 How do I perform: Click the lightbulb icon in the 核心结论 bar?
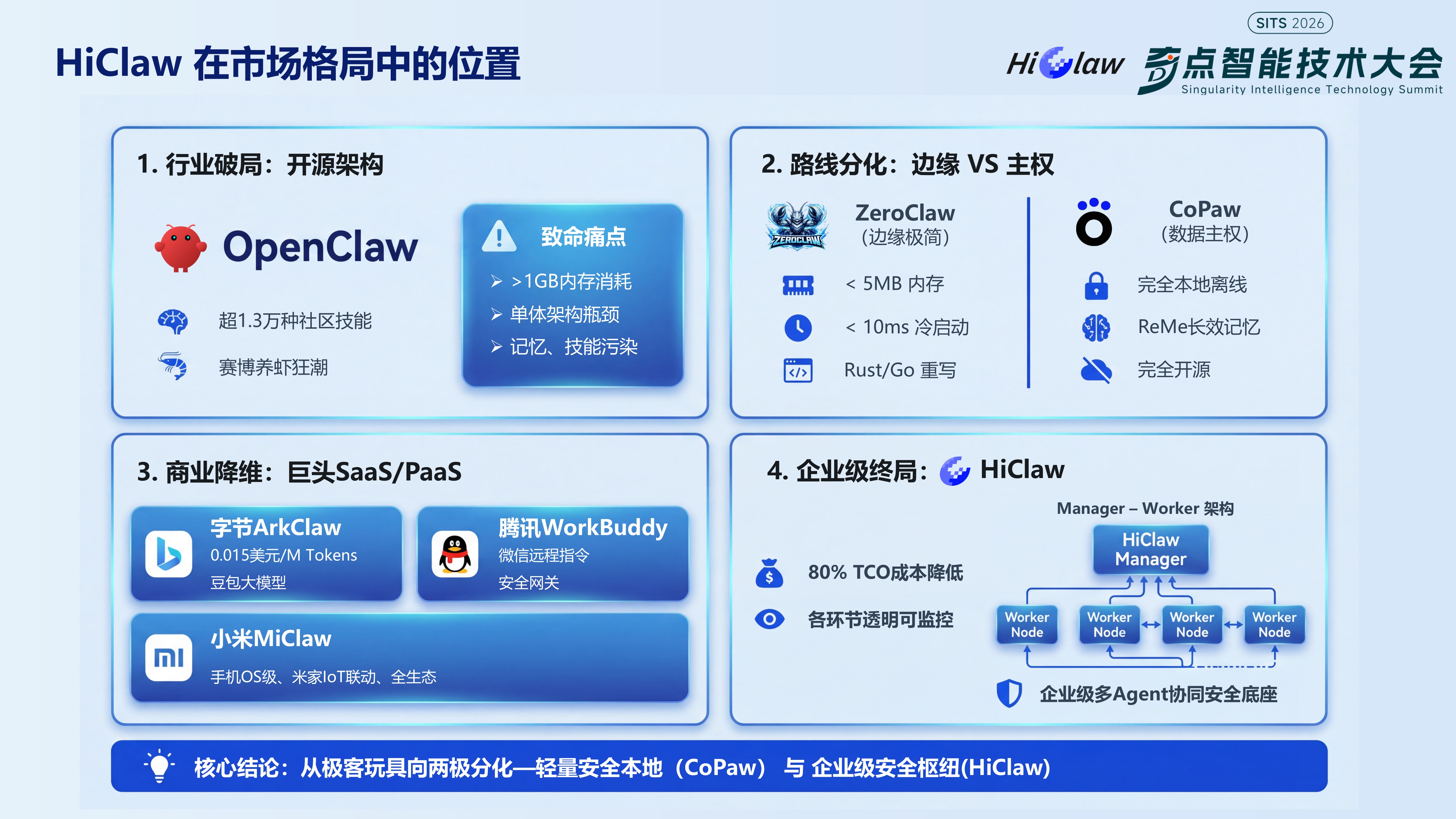click(159, 766)
